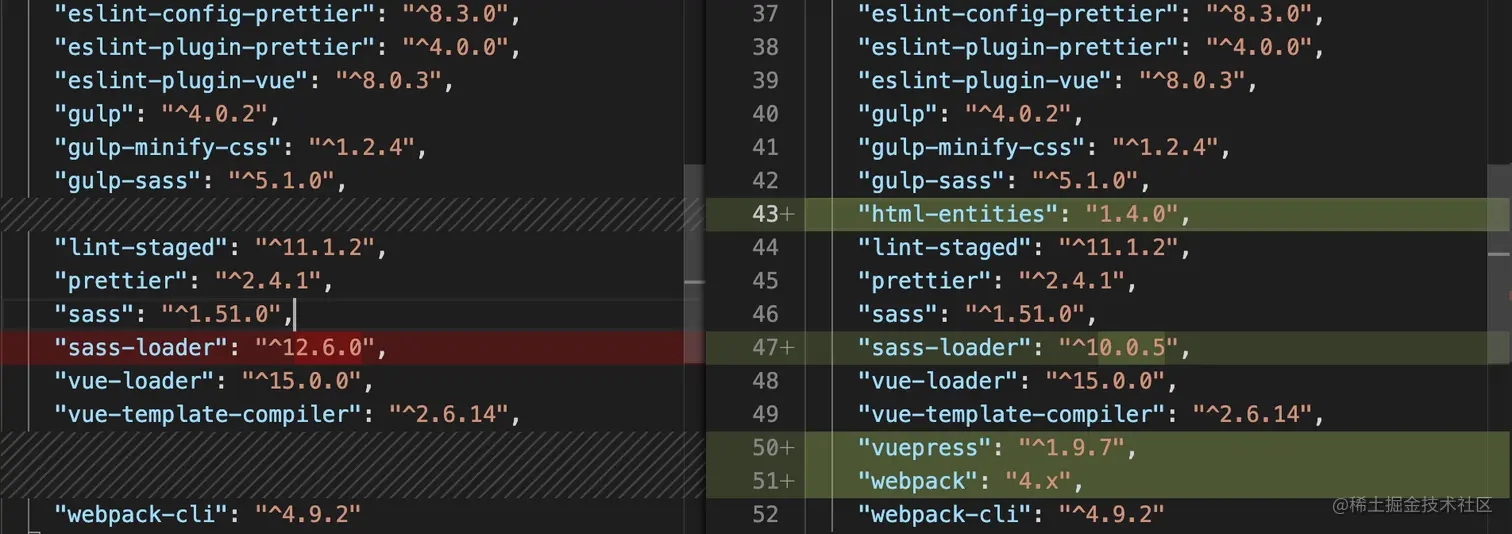
Task: Click line number 48 in the gutter
Action: point(765,381)
